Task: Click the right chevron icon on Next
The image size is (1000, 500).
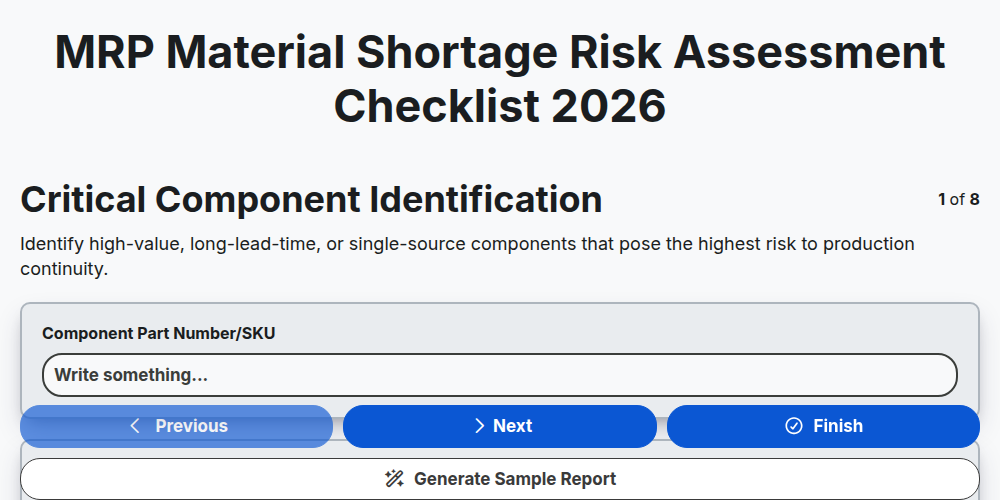Action: click(480, 426)
